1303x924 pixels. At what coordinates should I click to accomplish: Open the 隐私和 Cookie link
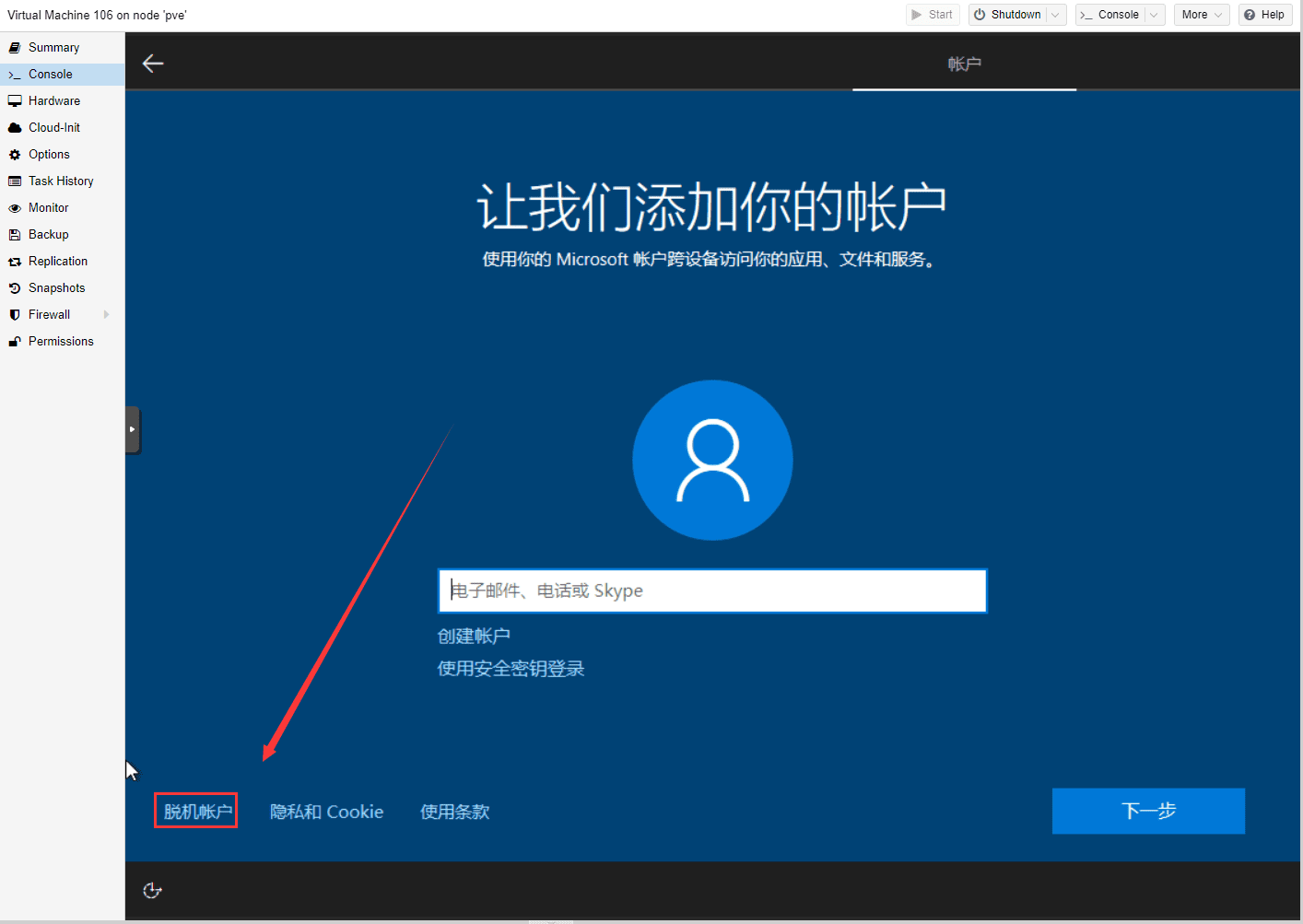[x=326, y=812]
